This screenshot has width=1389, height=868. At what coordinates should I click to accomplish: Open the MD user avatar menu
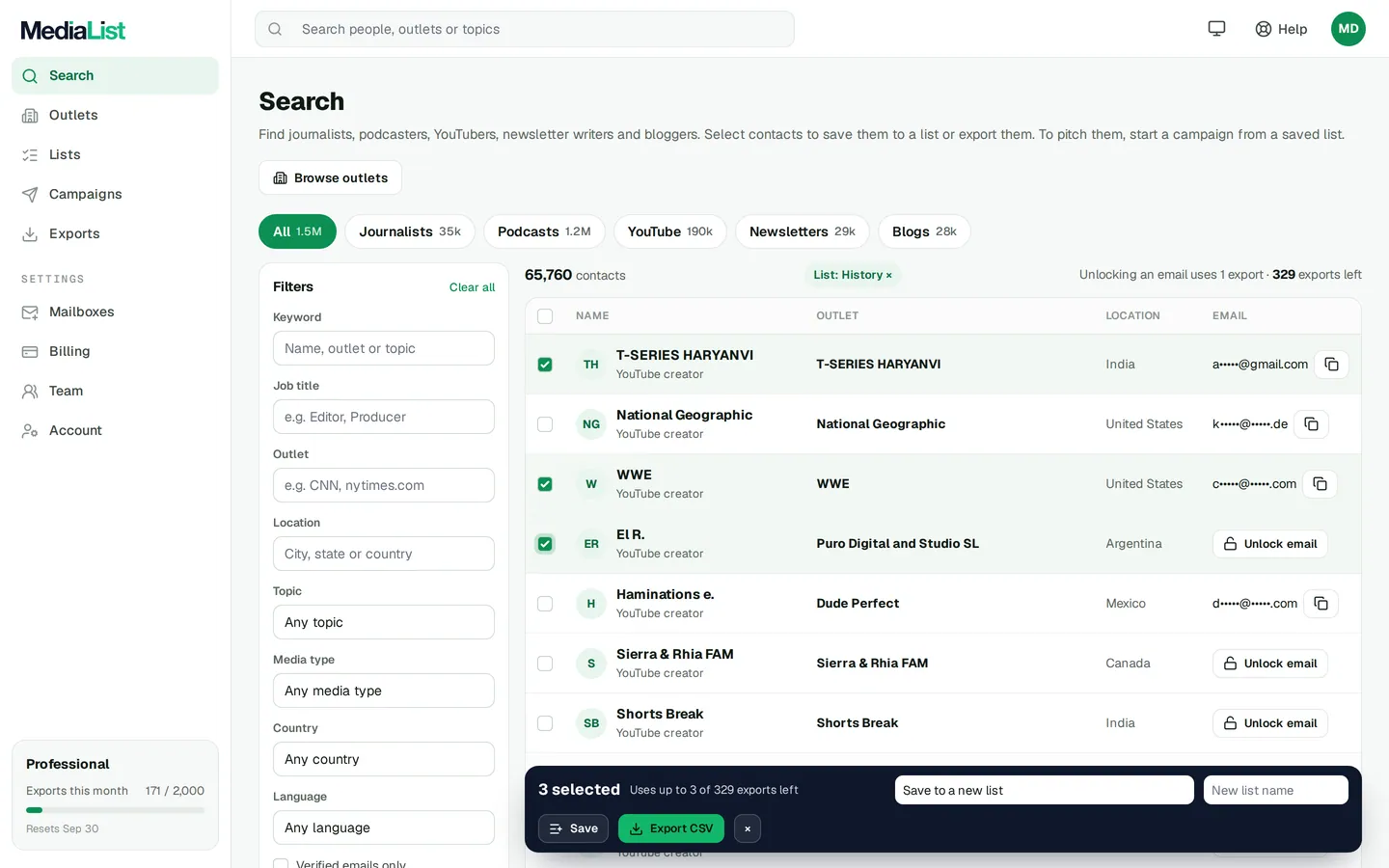tap(1348, 29)
